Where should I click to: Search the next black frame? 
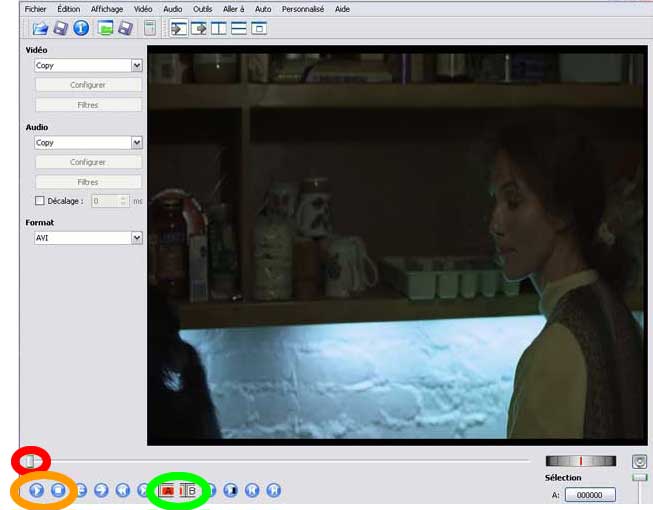pyautogui.click(x=230, y=490)
